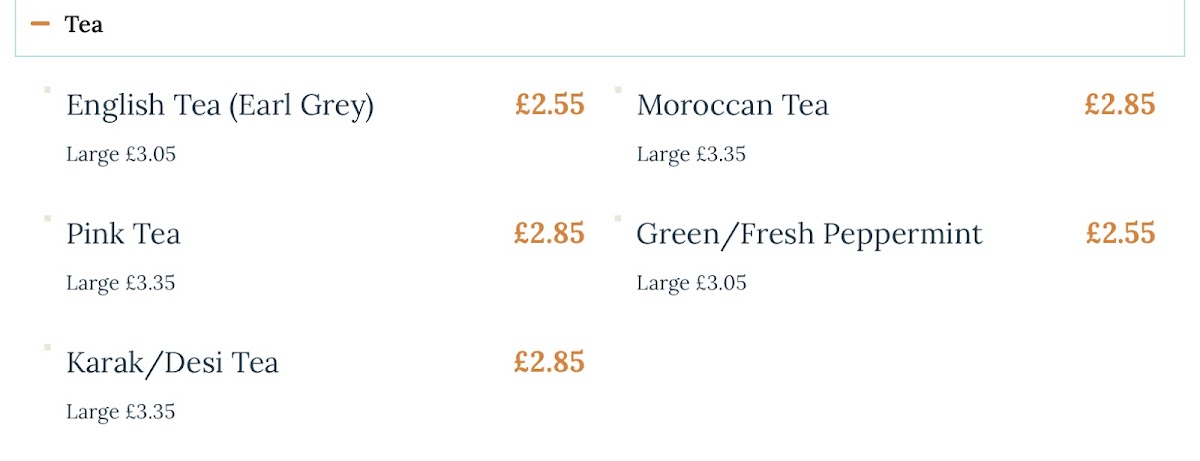
Task: Click the square marker beside Karak/Desi Tea
Action: click(x=47, y=347)
